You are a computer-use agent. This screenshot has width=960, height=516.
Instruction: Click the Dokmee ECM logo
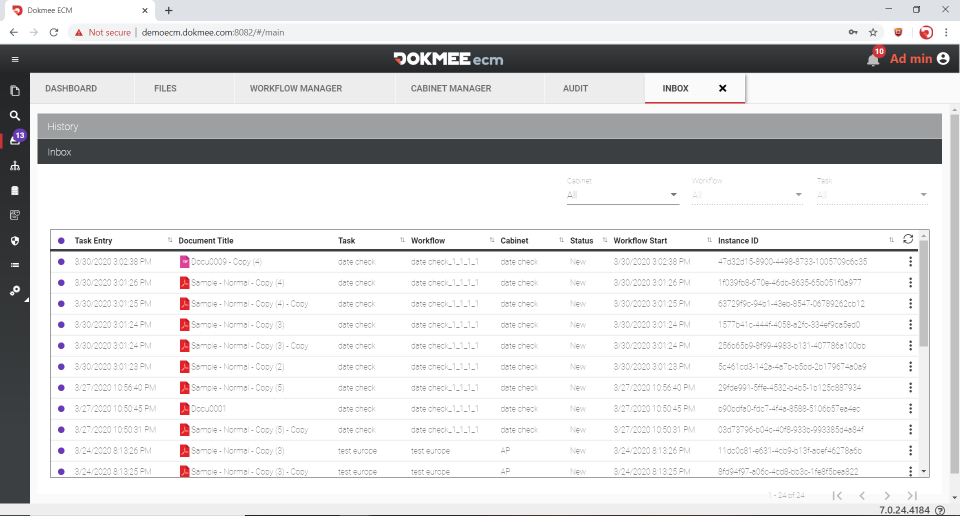pos(448,59)
